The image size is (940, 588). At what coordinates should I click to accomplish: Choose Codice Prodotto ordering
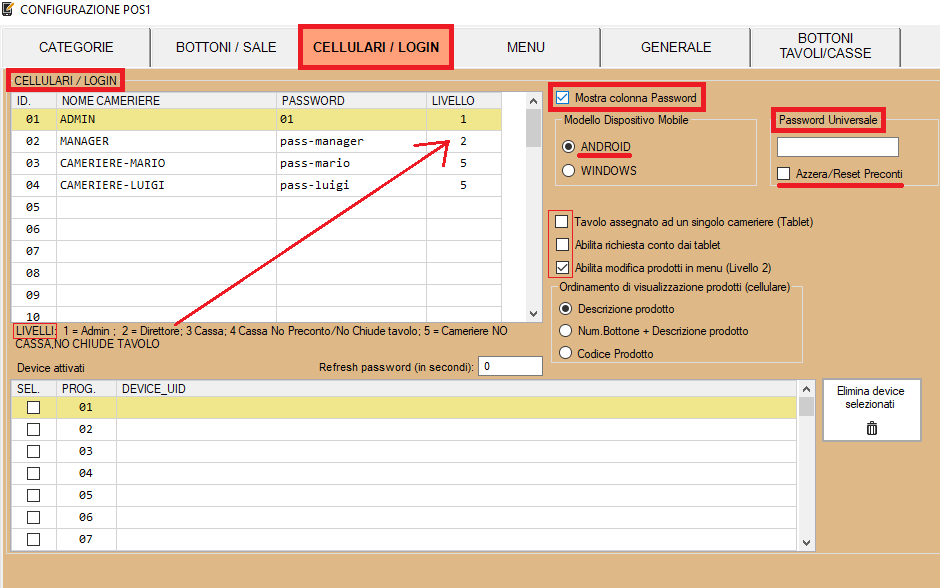[x=565, y=353]
